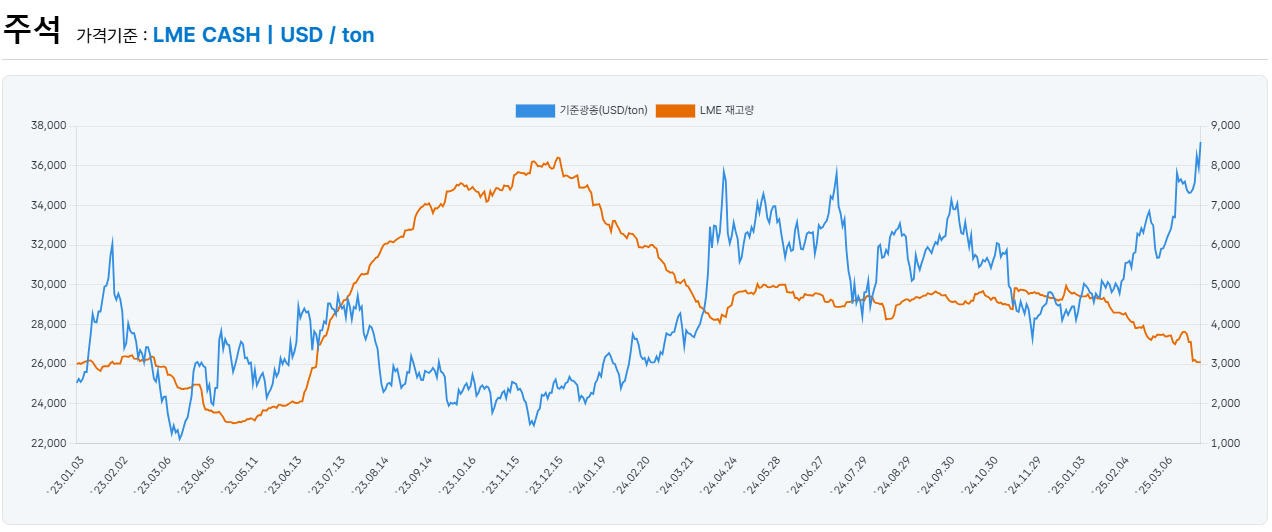The height and width of the screenshot is (532, 1272).
Task: Click the 5,000 right axis label
Action: [x=1225, y=284]
